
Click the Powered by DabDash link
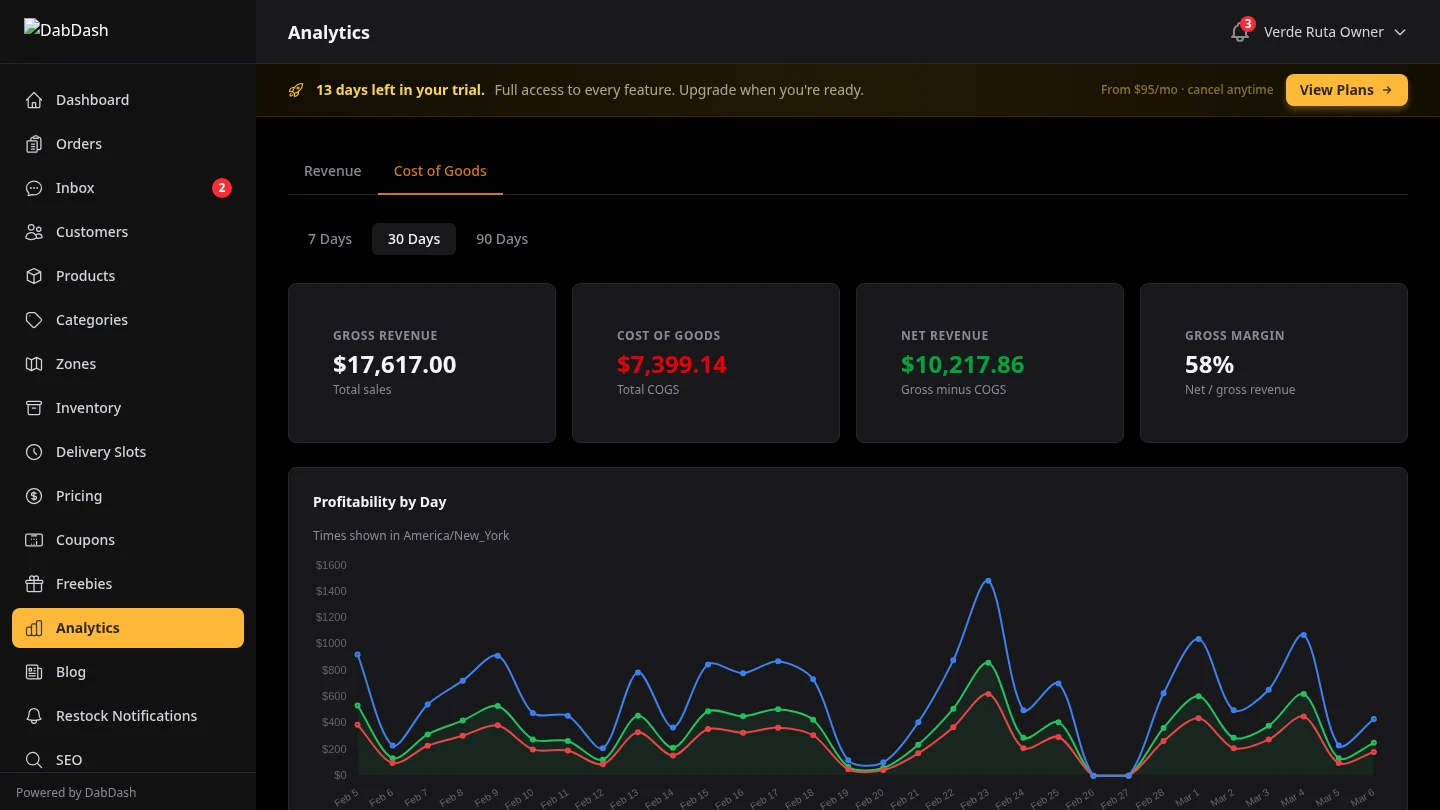tap(76, 792)
